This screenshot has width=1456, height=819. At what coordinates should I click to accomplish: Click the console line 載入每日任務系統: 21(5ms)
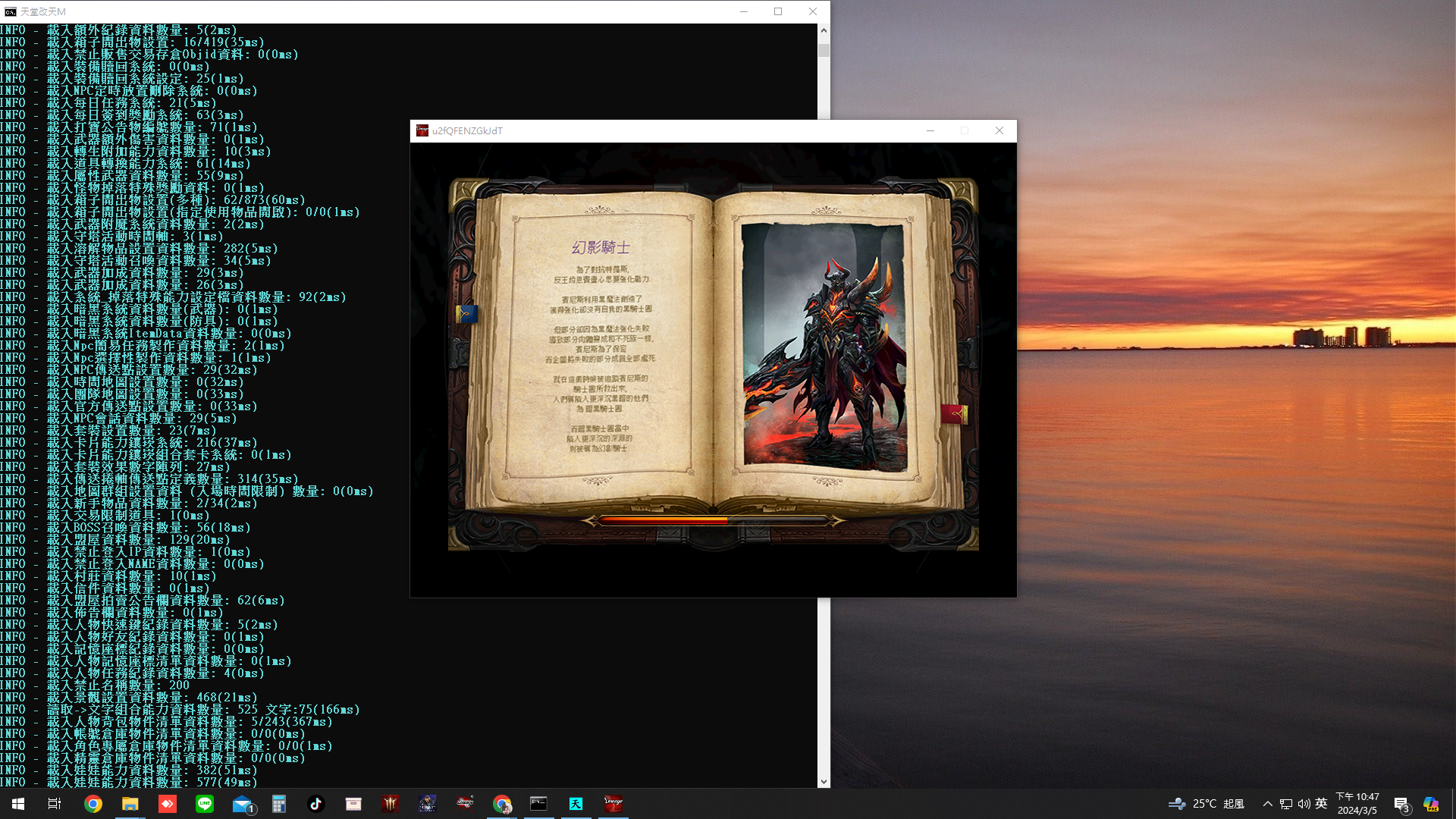(x=132, y=103)
